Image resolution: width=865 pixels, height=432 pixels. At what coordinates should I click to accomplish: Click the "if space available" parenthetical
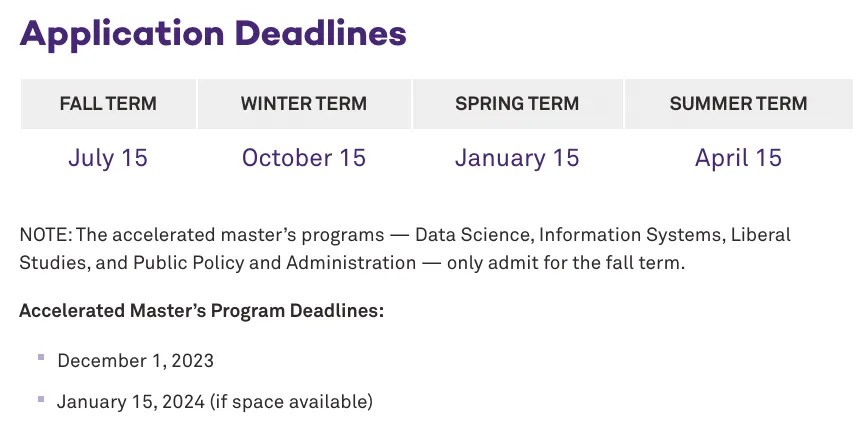pos(291,402)
